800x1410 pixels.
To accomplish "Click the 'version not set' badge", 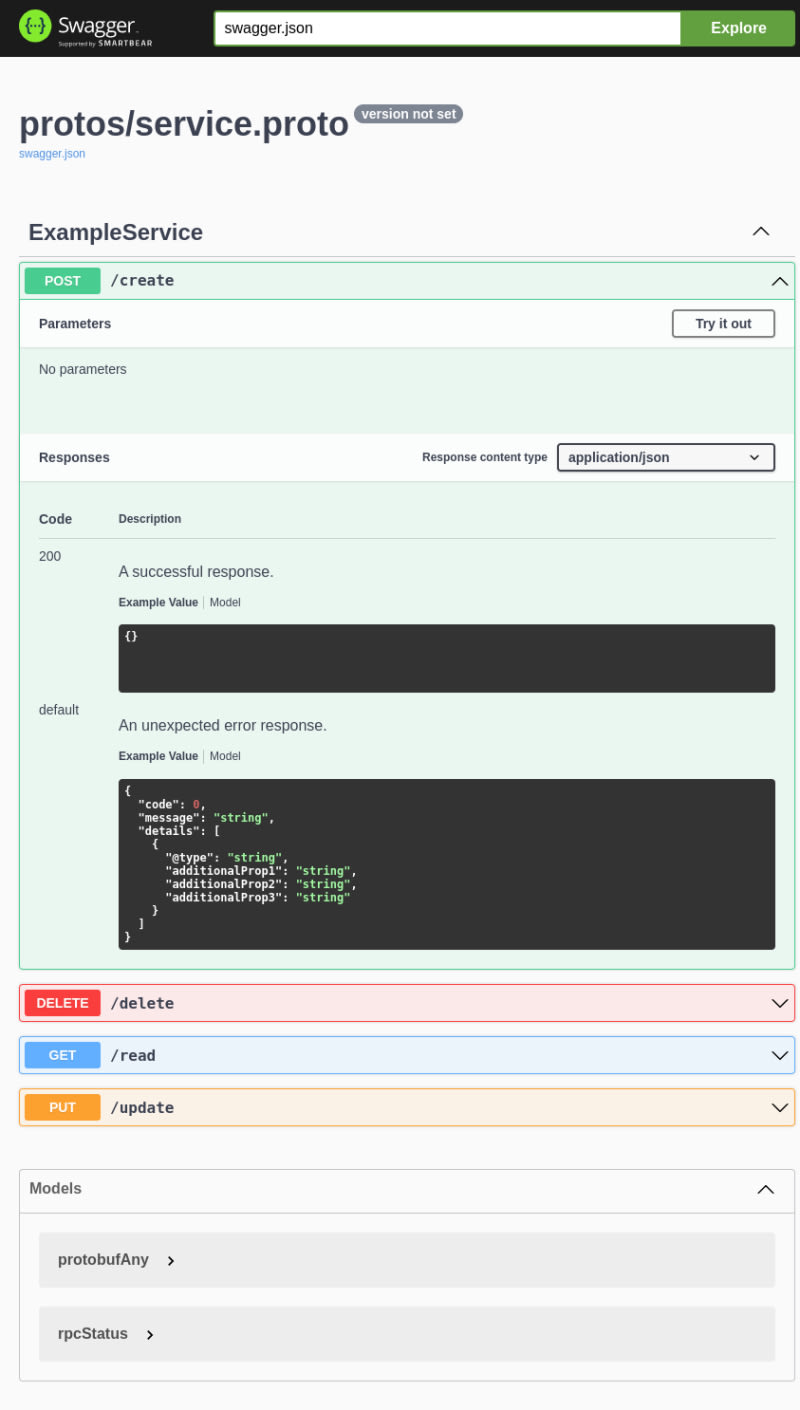I will (x=408, y=114).
